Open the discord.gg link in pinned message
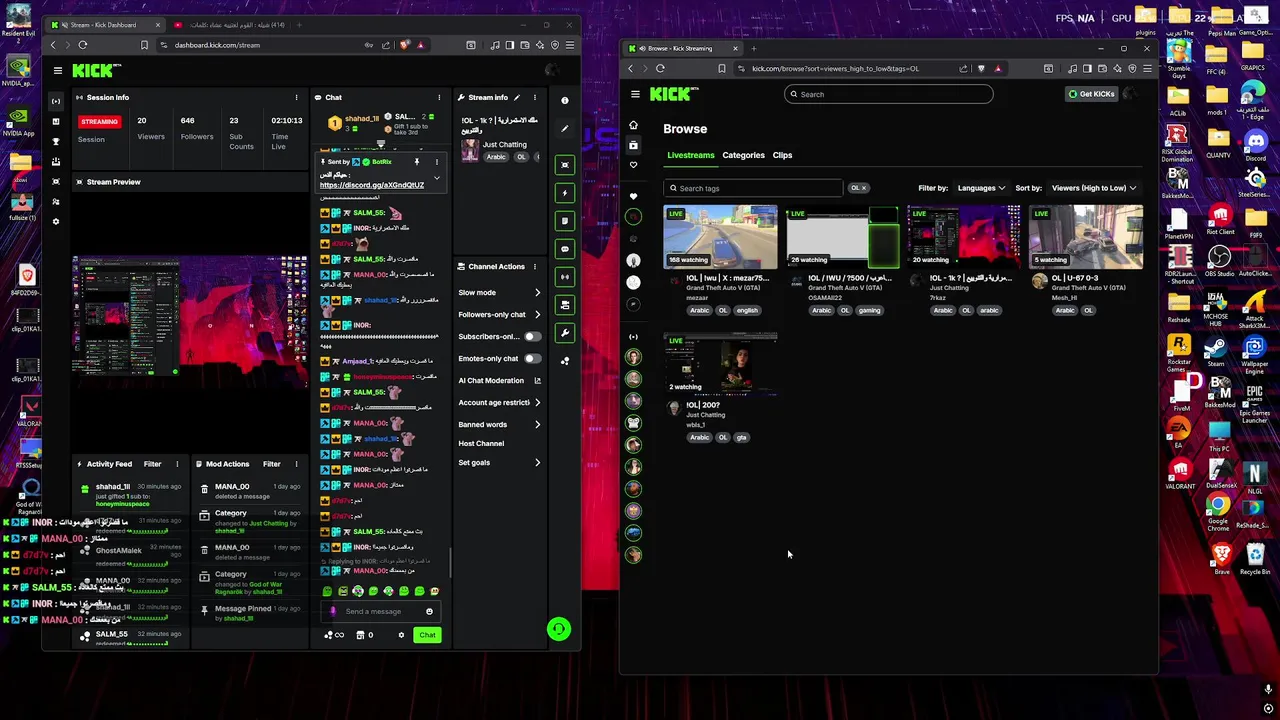 coord(372,185)
